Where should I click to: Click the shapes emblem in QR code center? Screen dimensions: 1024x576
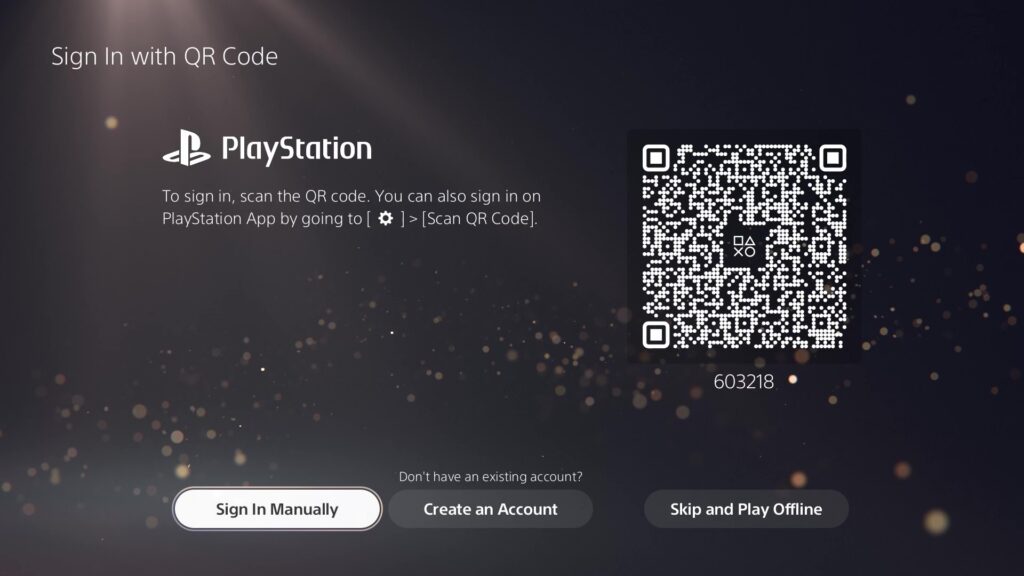tap(744, 246)
